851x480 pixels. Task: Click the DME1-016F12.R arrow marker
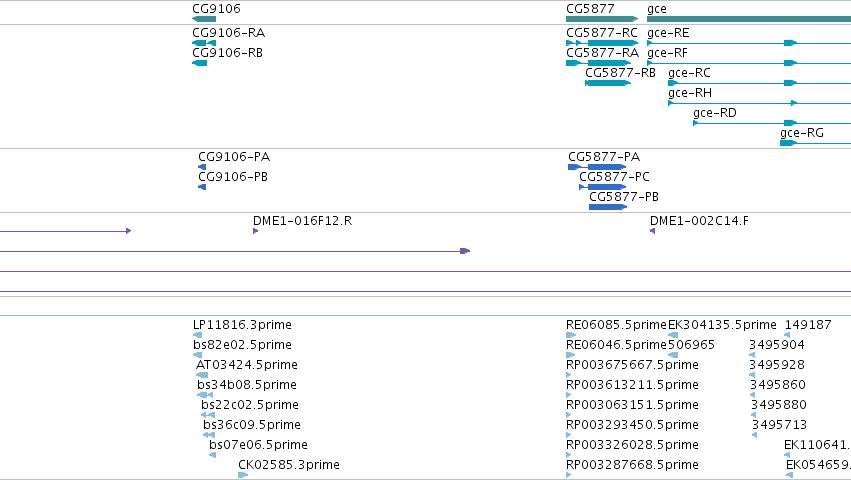pos(256,231)
